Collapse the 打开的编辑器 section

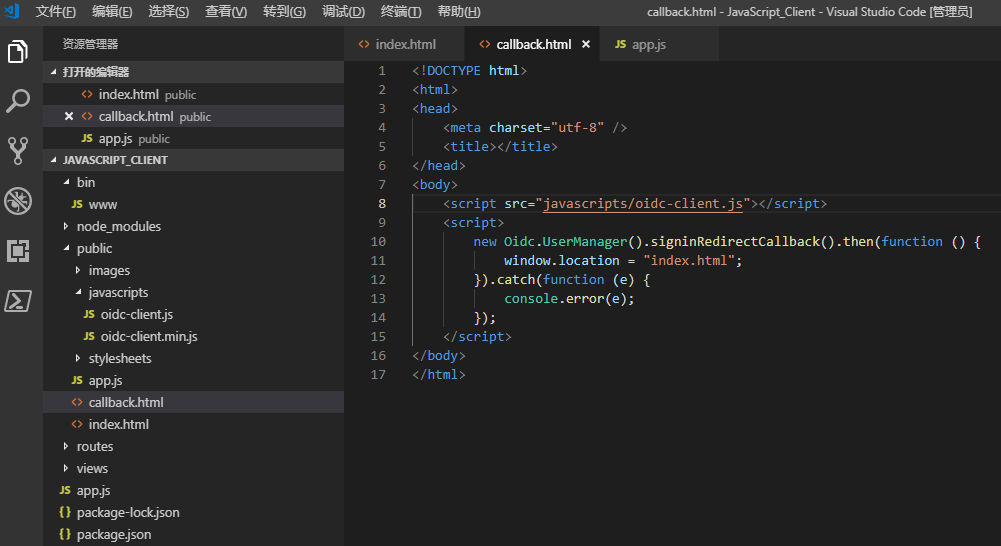click(95, 72)
